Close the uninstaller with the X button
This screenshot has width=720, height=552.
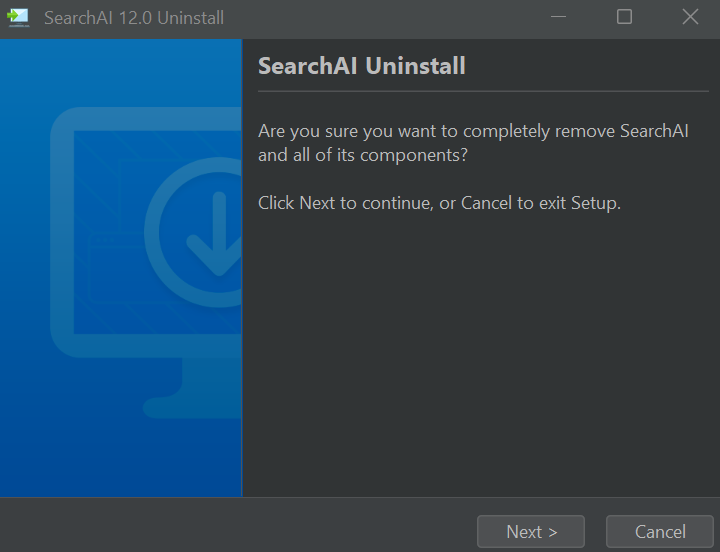click(690, 17)
